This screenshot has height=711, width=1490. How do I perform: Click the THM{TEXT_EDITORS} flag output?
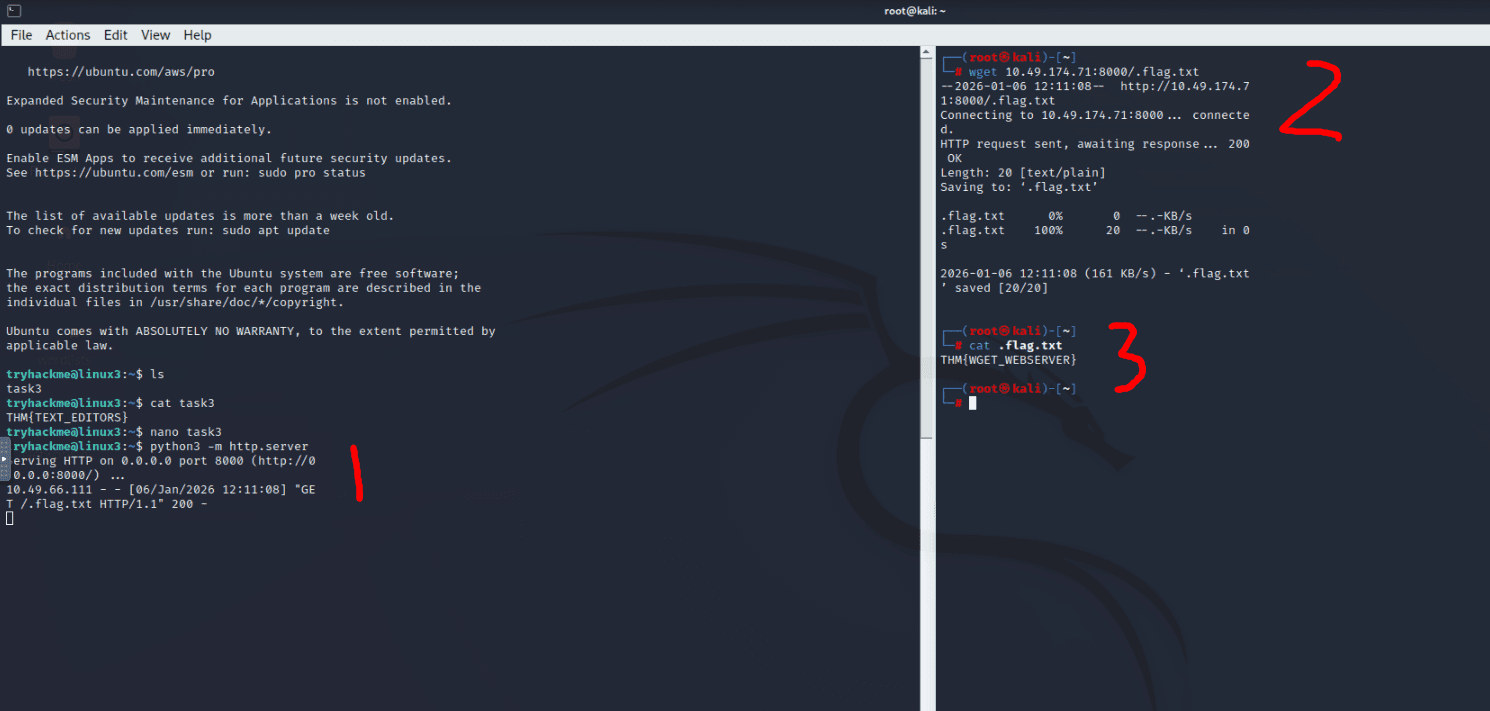point(67,417)
